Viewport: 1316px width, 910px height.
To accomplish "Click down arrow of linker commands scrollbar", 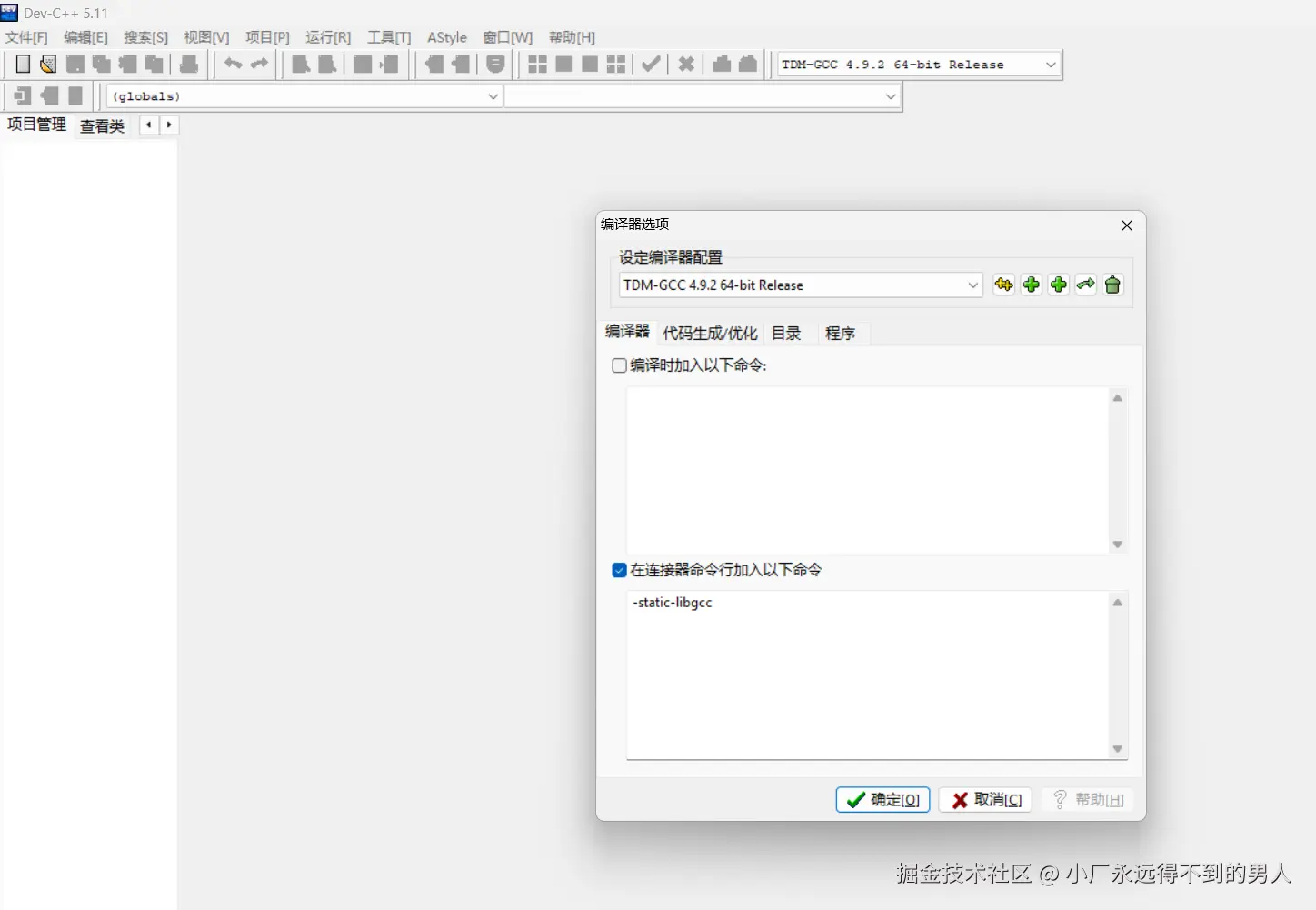I will [x=1118, y=749].
